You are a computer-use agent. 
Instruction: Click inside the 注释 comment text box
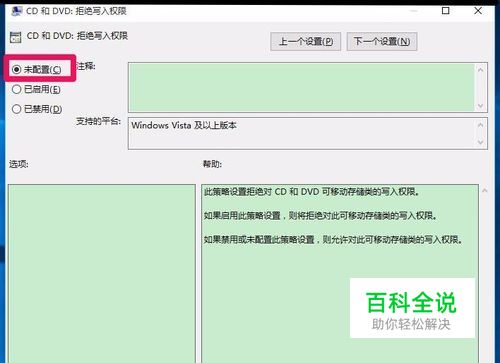click(x=301, y=87)
